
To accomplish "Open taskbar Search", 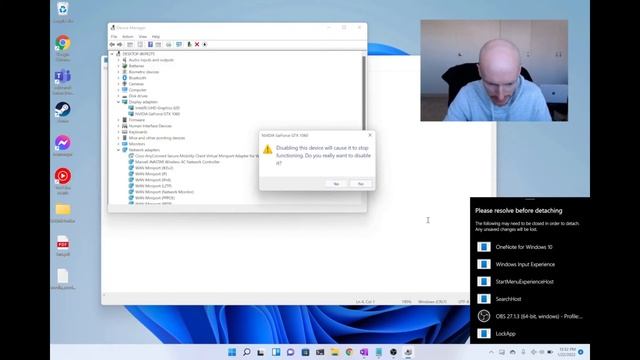I will pyautogui.click(x=247, y=352).
